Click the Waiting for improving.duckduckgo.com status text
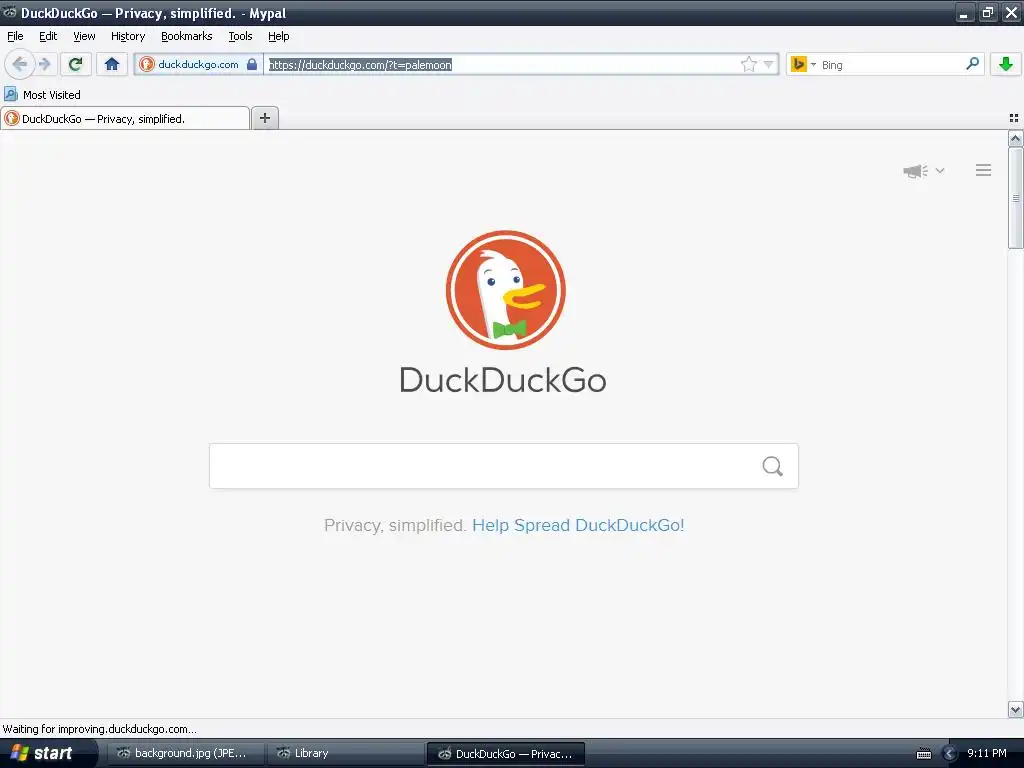This screenshot has height=768, width=1024. tap(99, 729)
